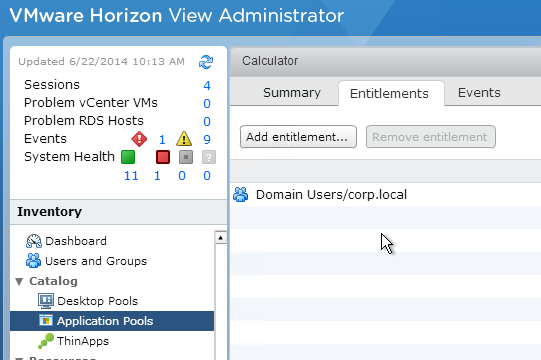Viewport: 541px width, 360px height.
Task: Collapse the Catalog tree section
Action: [x=19, y=282]
